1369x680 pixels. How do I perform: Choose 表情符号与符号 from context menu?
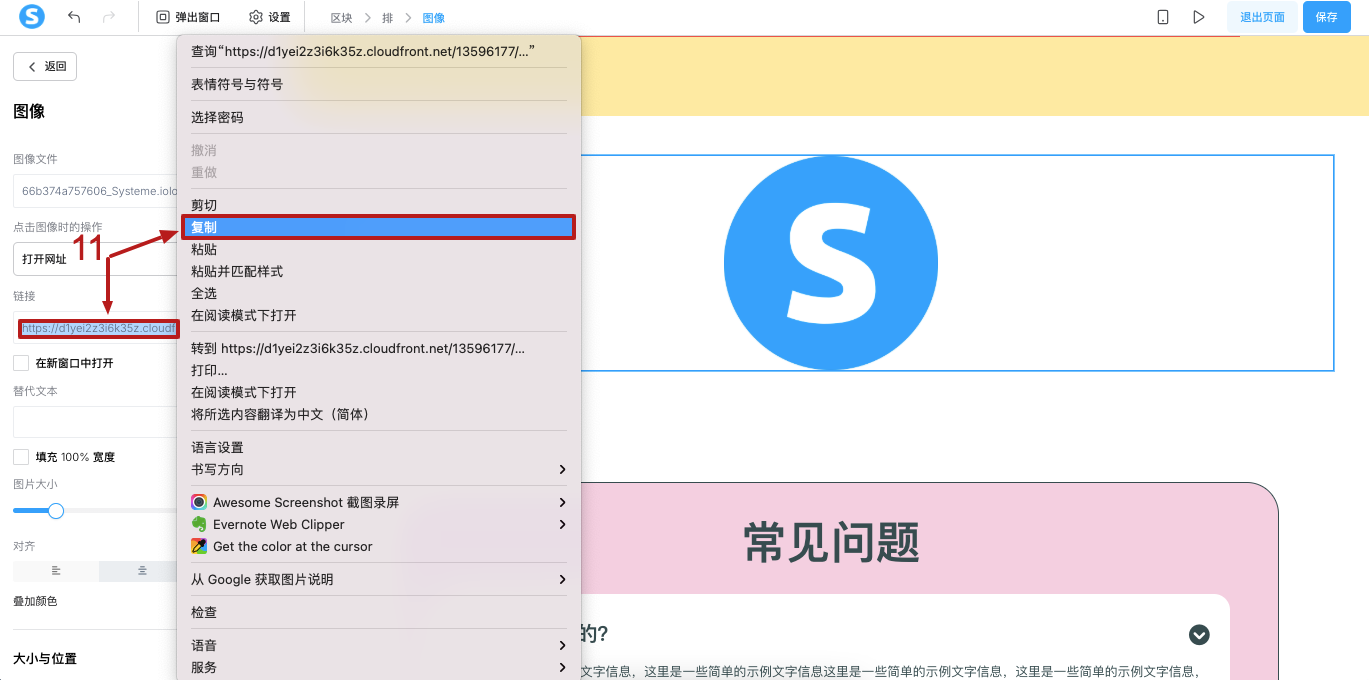click(379, 84)
